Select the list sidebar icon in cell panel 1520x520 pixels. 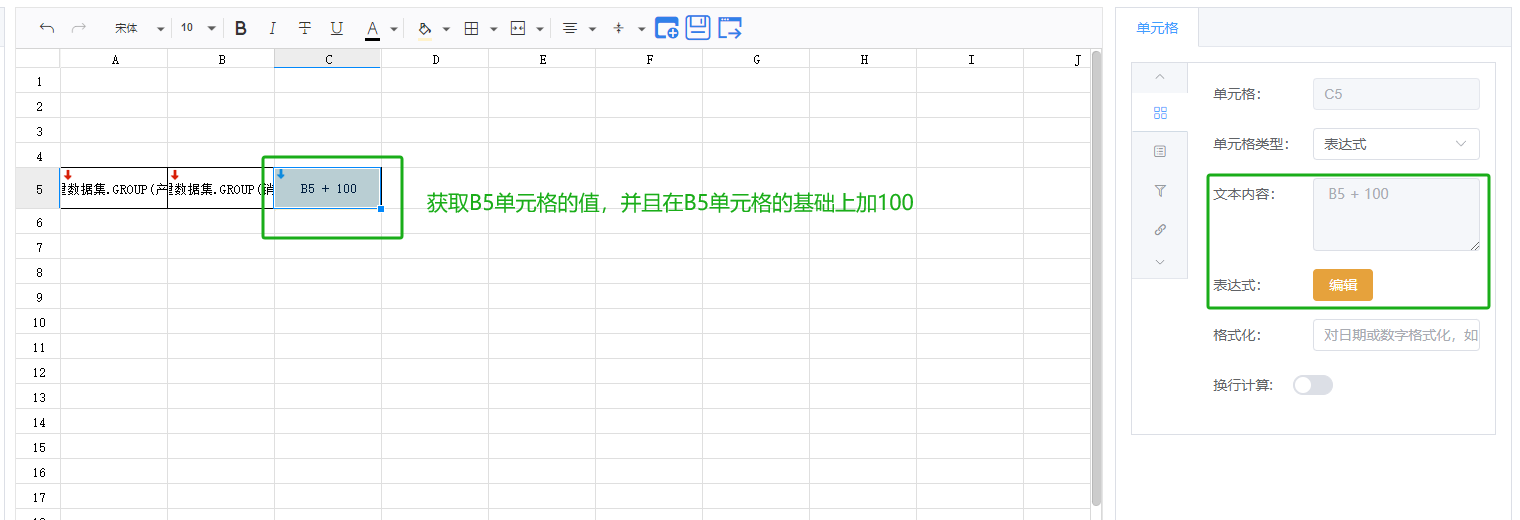click(1160, 151)
